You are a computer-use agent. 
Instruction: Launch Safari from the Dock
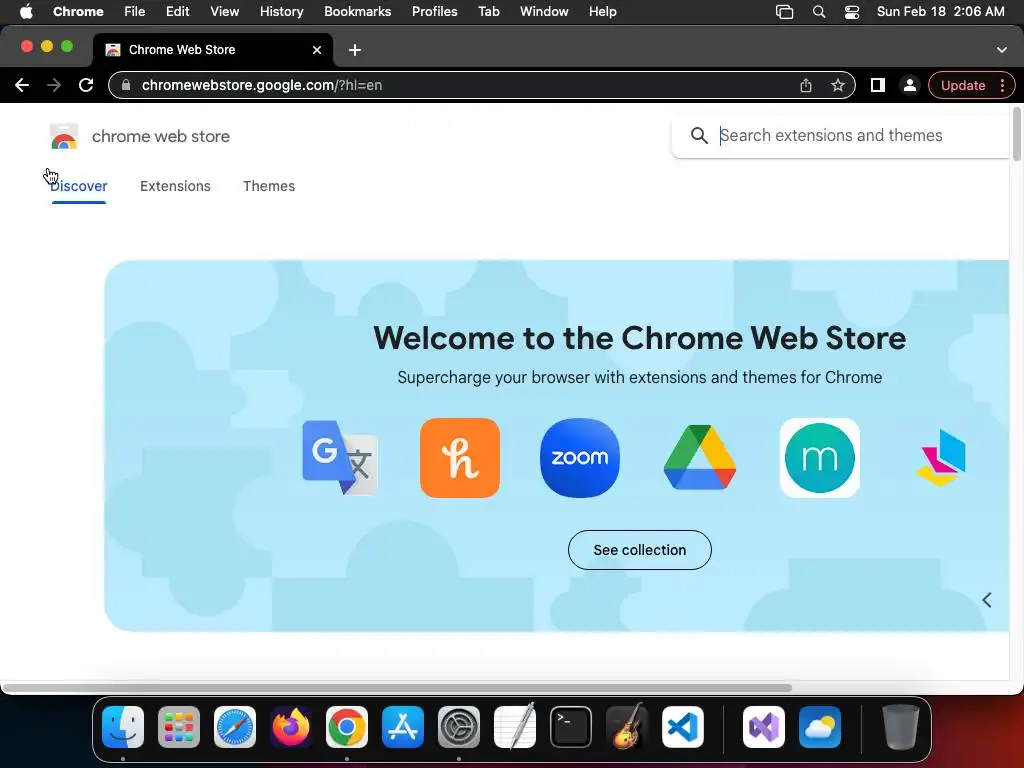235,726
